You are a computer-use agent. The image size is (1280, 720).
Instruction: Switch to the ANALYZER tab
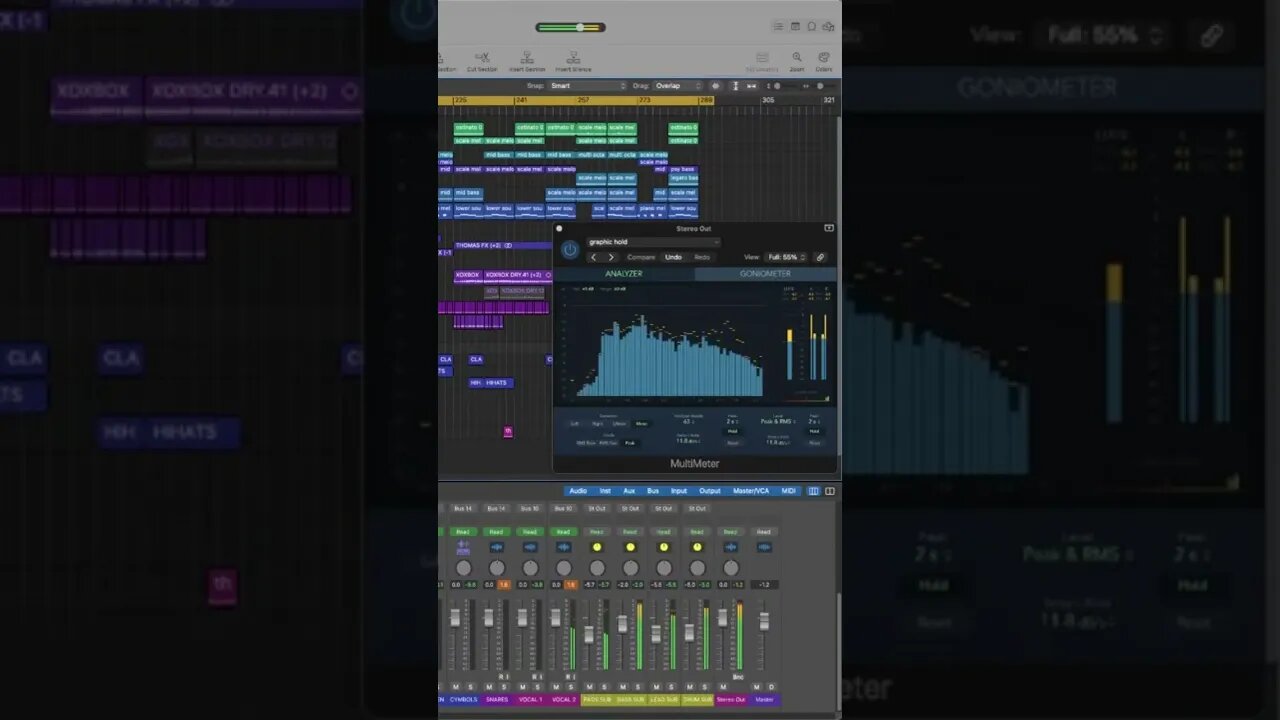(x=624, y=273)
